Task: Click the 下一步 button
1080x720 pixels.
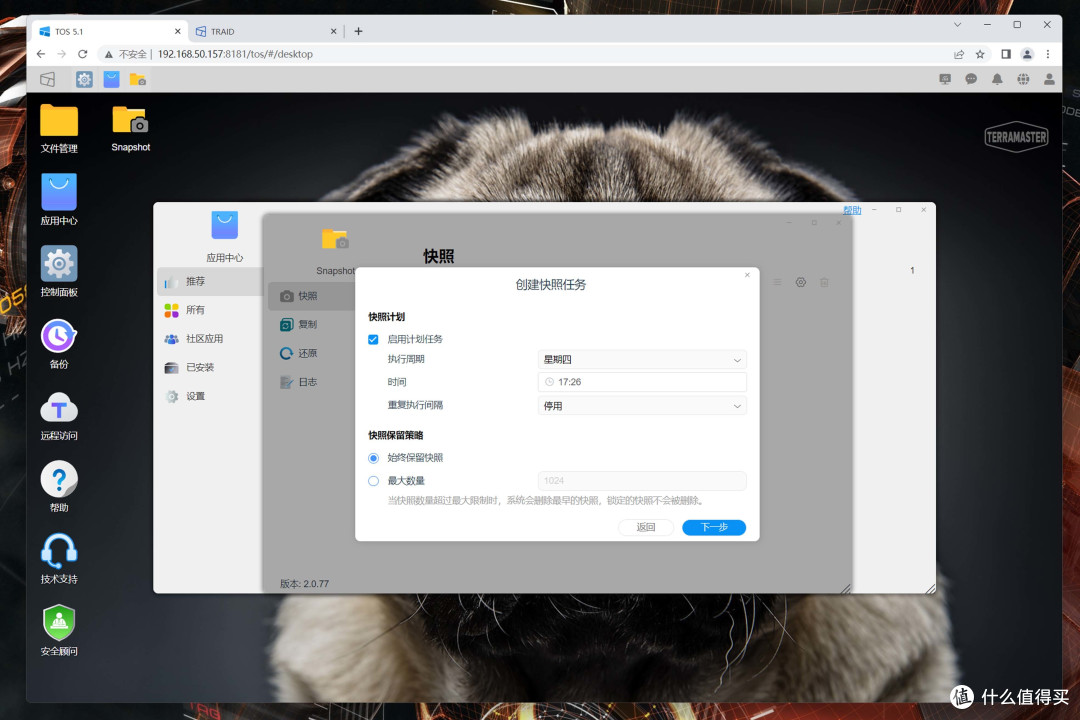Action: [714, 527]
